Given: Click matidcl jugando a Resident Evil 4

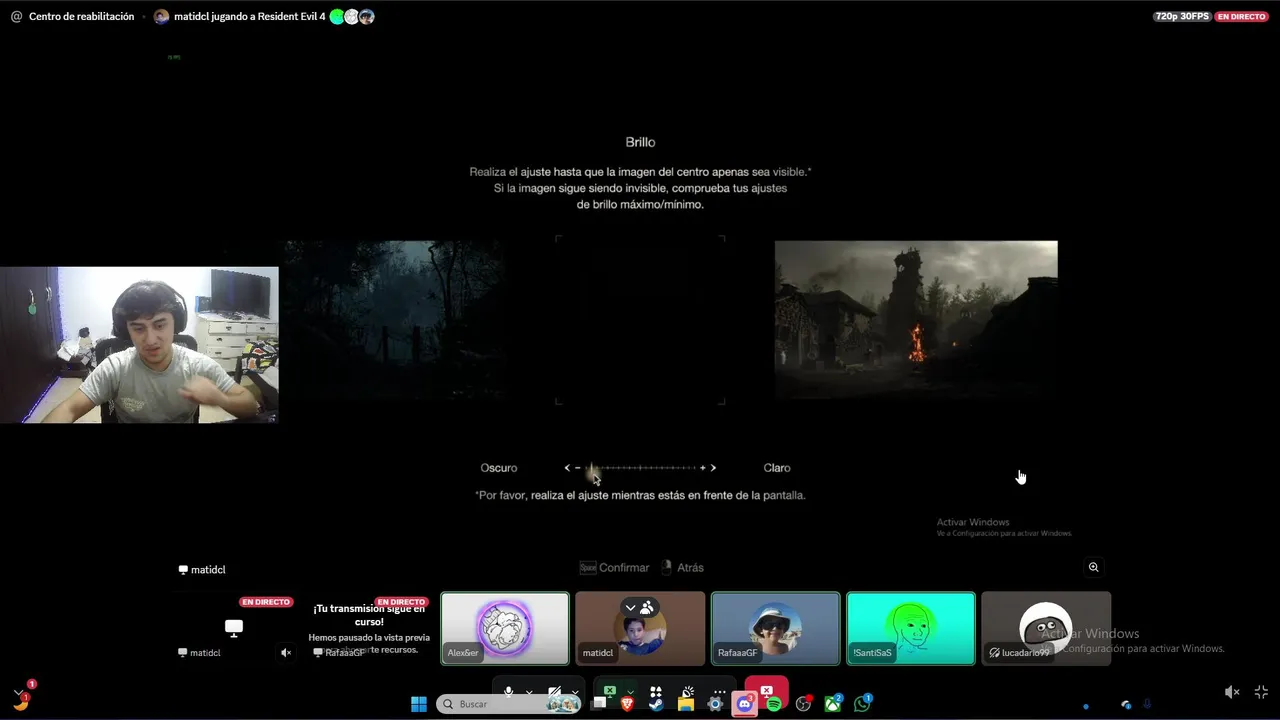Looking at the screenshot, I should [x=250, y=16].
